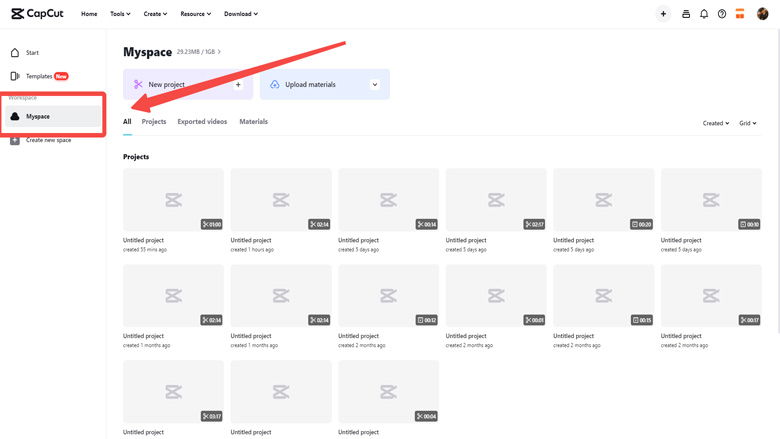Open the project thumbnail lasting 00:01
This screenshot has width=780, height=439.
click(496, 296)
